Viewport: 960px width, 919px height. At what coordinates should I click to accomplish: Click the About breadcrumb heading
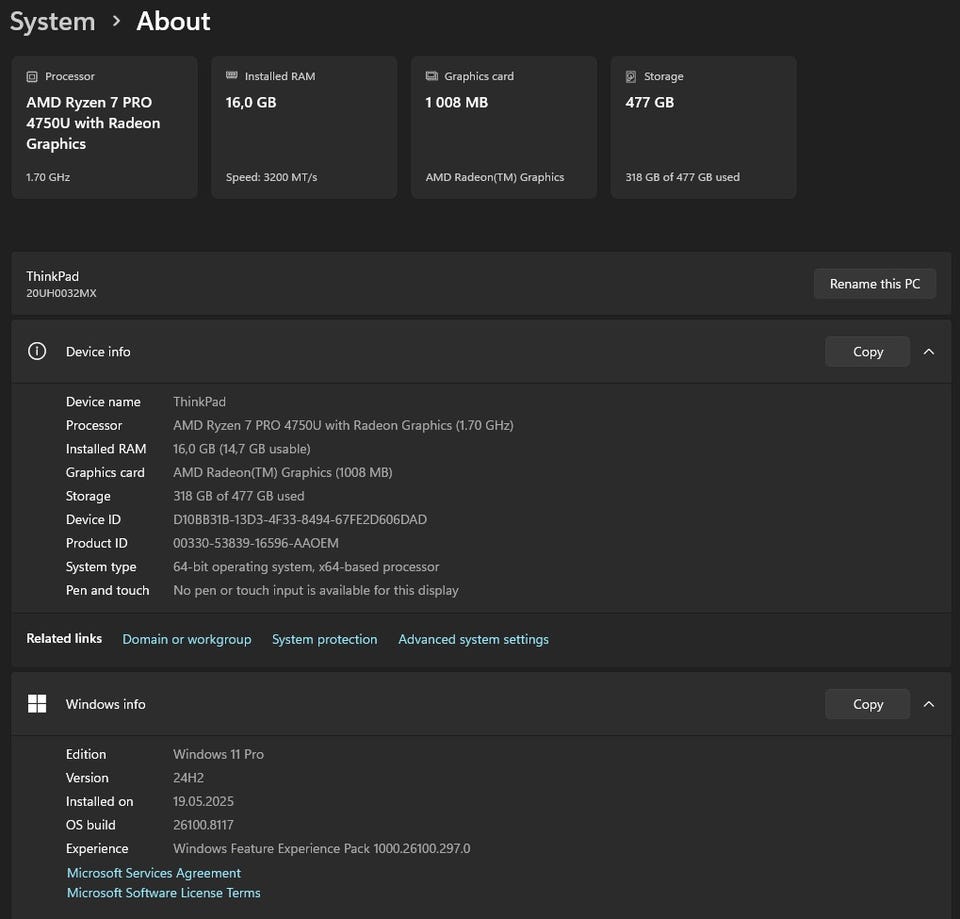coord(173,21)
